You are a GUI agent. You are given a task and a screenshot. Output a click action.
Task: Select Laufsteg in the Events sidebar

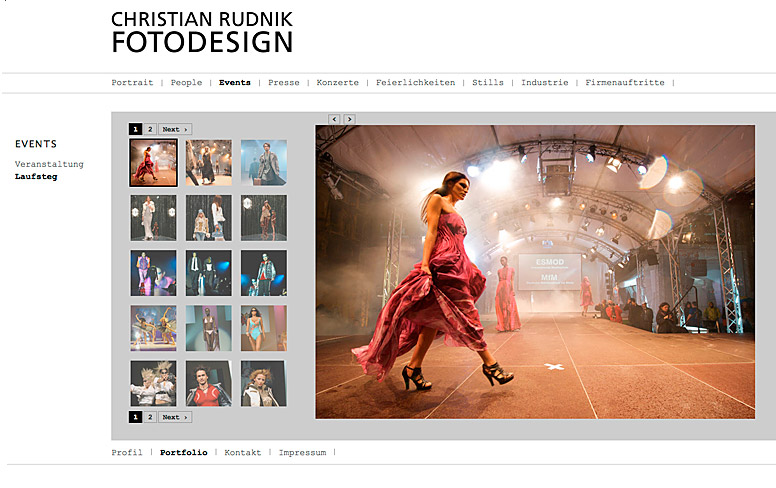coord(36,176)
